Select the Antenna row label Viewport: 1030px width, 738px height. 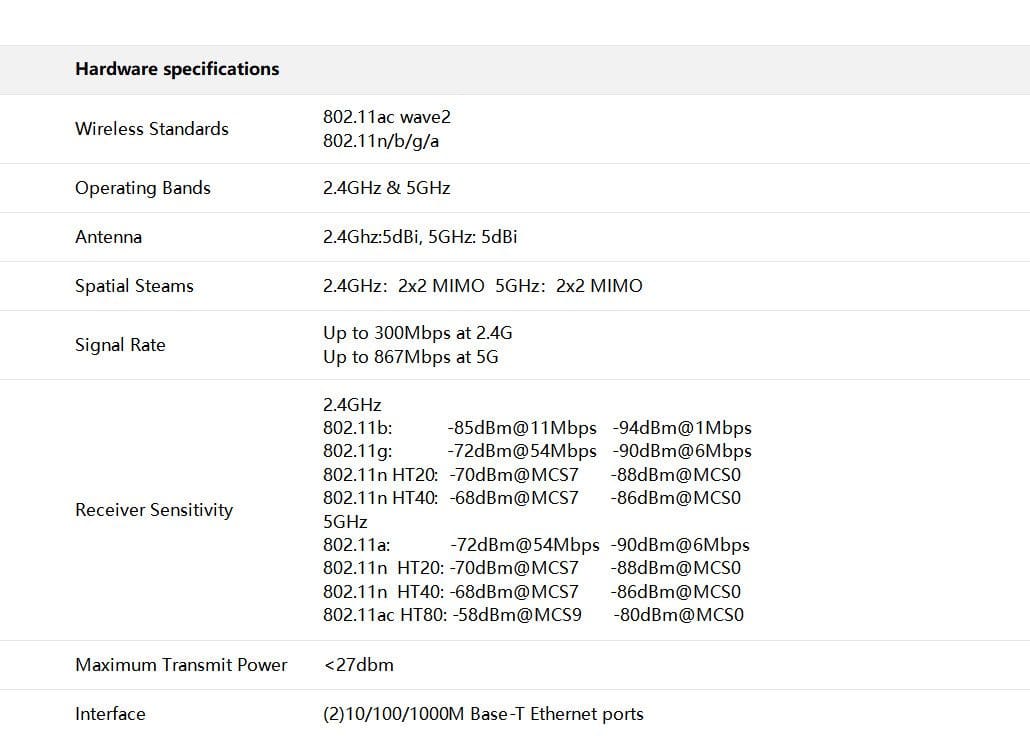(x=108, y=237)
